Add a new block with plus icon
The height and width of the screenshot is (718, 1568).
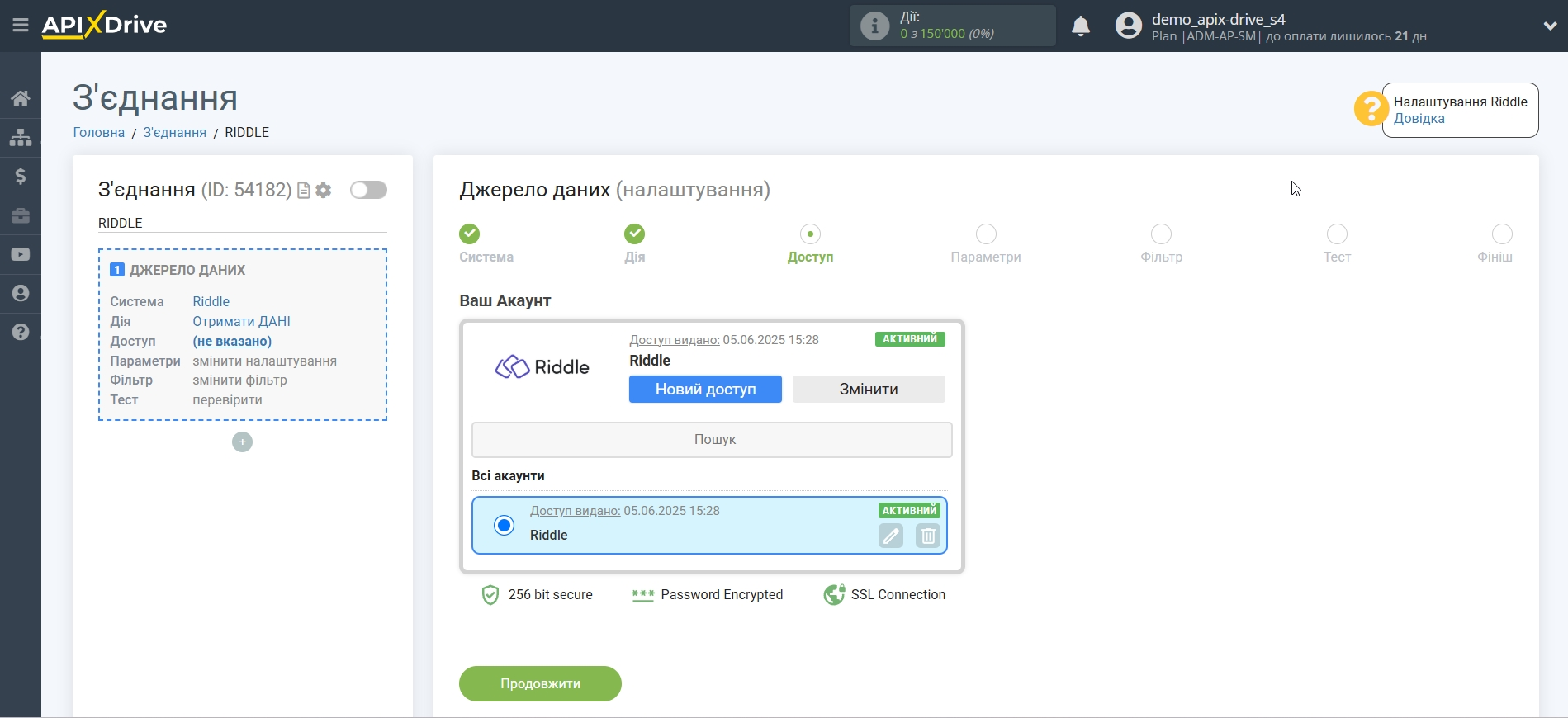point(242,442)
